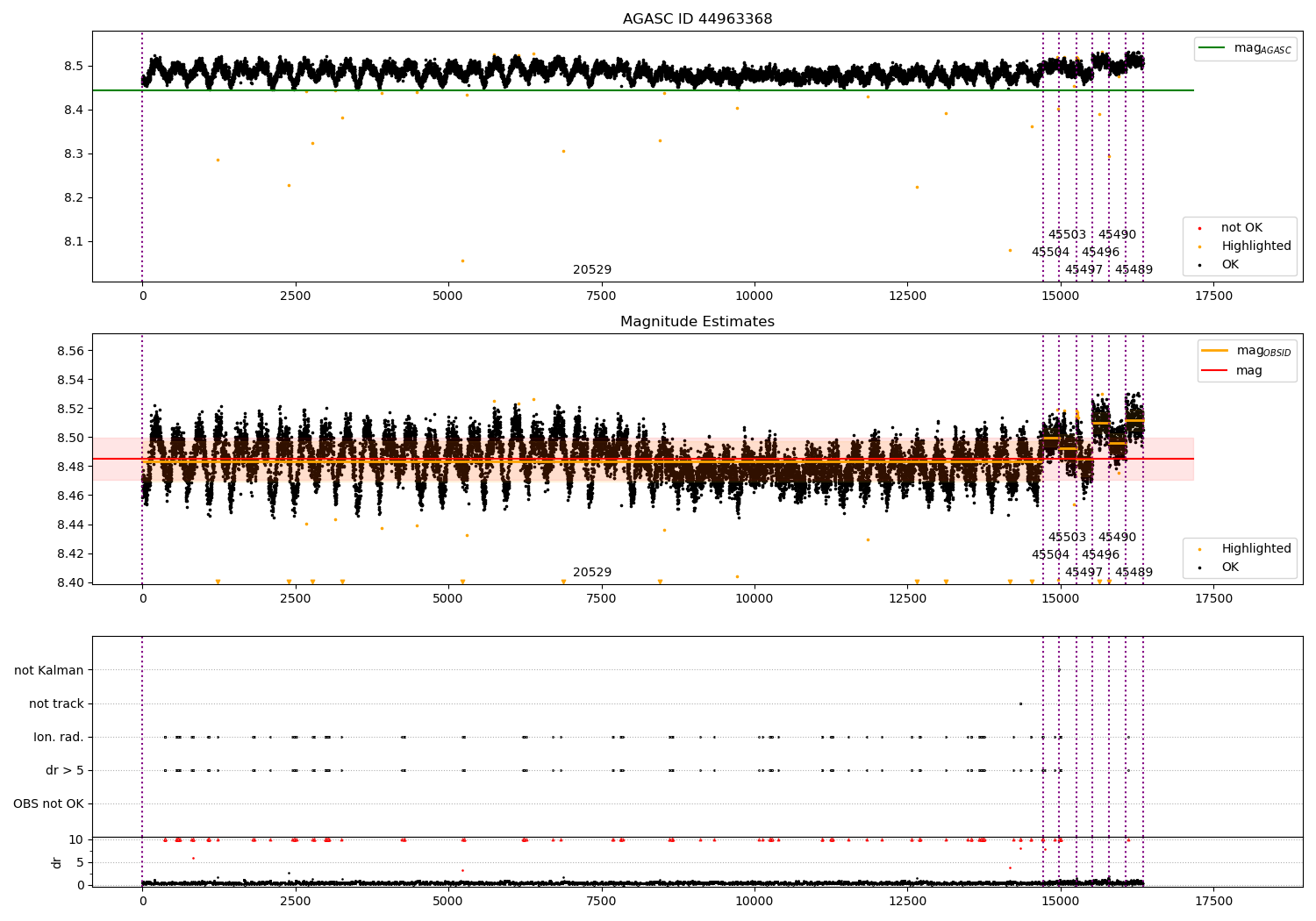Image resolution: width=1316 pixels, height=921 pixels.
Task: Click y-axis tick '8.48' in middle plot
Action: point(70,467)
